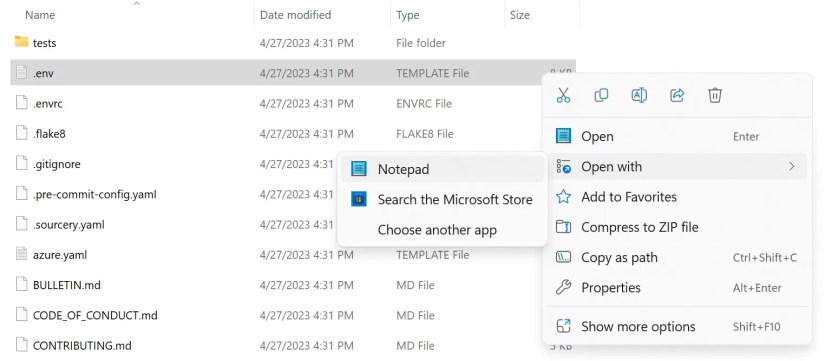Select the azure.yaml file name
Viewport: 825px width, 361px height.
(x=59, y=255)
